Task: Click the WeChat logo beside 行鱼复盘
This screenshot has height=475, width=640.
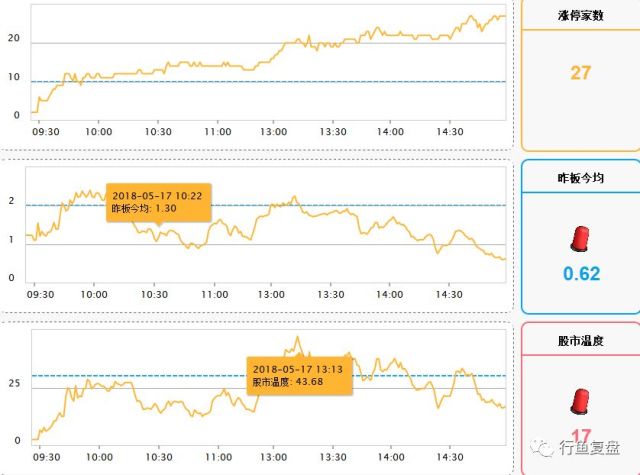Action: pos(544,448)
